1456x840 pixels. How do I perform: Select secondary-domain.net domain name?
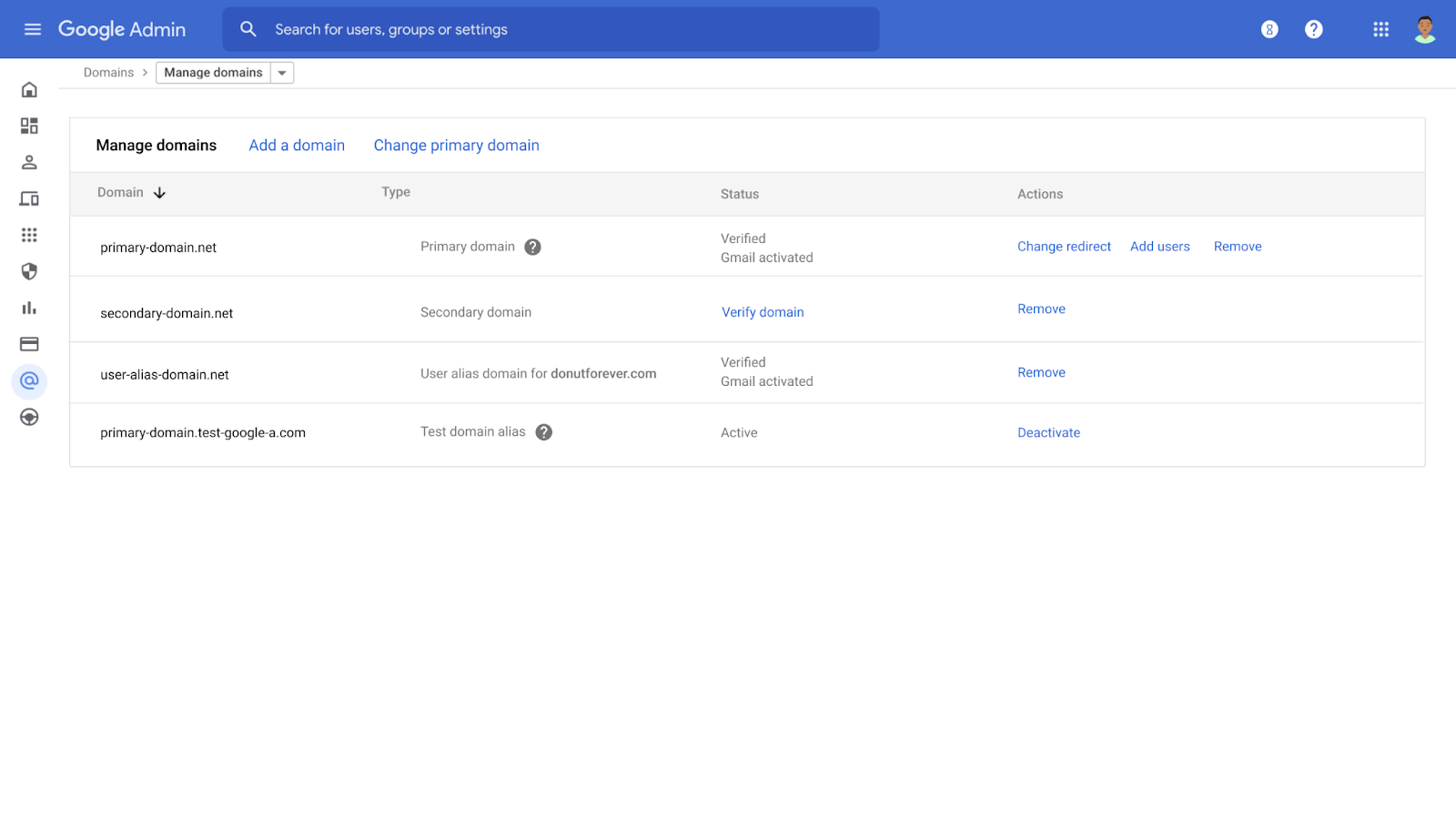tap(167, 313)
